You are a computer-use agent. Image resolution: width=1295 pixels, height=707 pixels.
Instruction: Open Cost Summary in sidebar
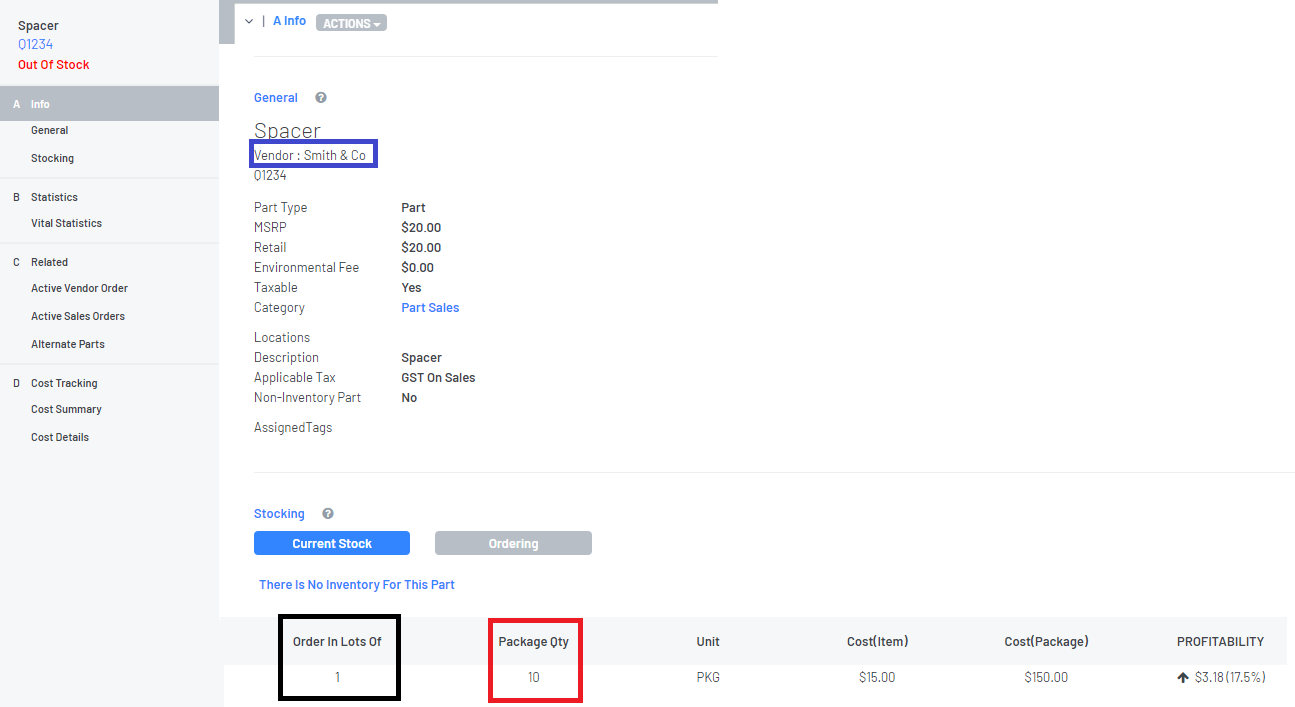66,409
